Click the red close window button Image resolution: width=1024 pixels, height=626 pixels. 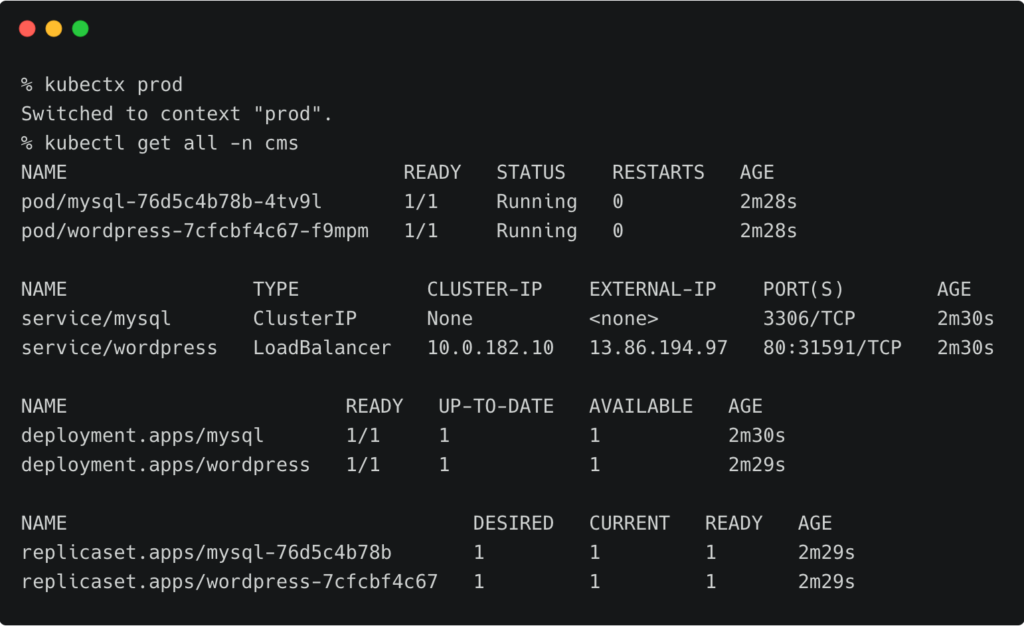(x=27, y=29)
